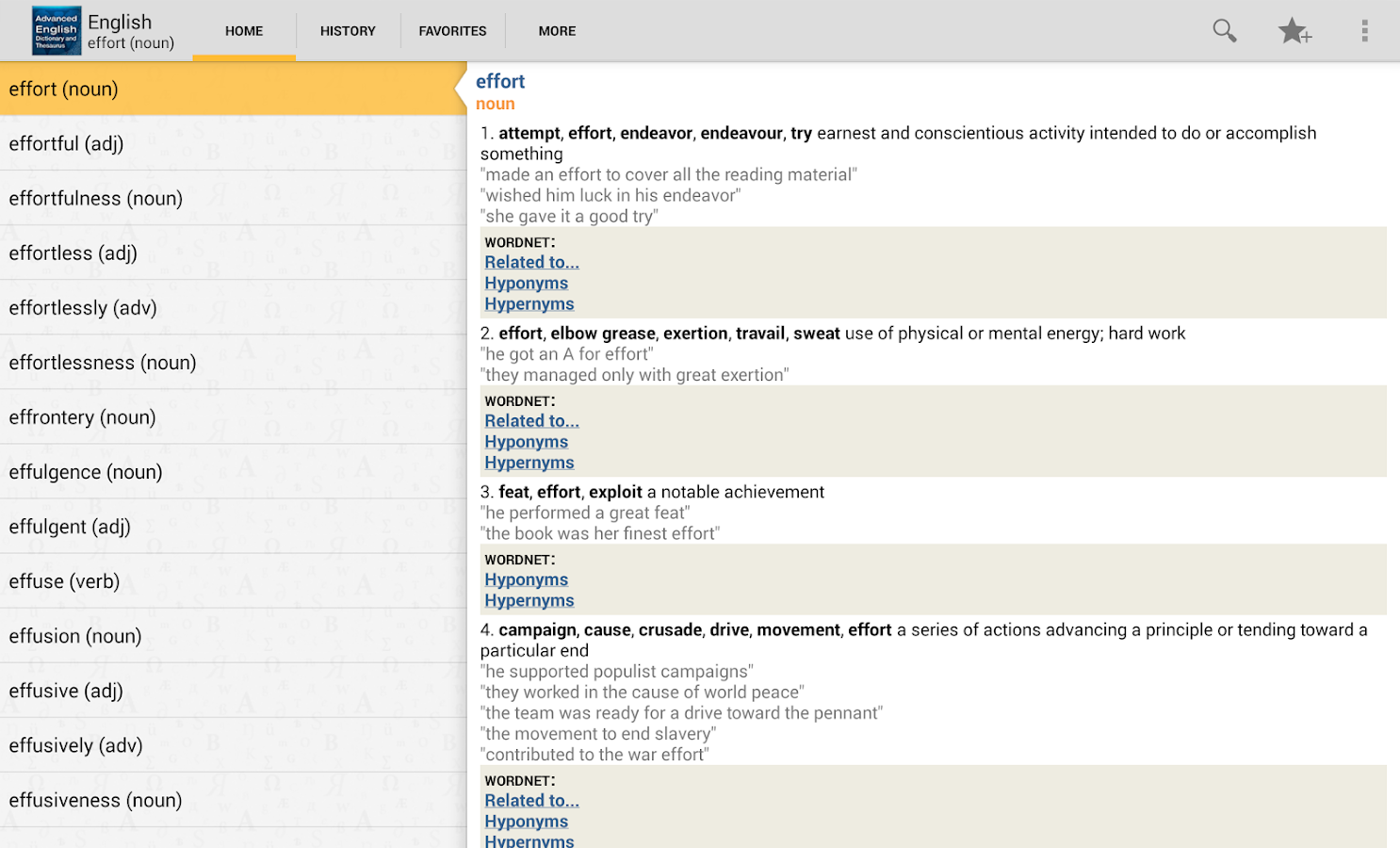The height and width of the screenshot is (848, 1400).
Task: Click the Advanced English Dictionary logo
Action: (x=56, y=29)
